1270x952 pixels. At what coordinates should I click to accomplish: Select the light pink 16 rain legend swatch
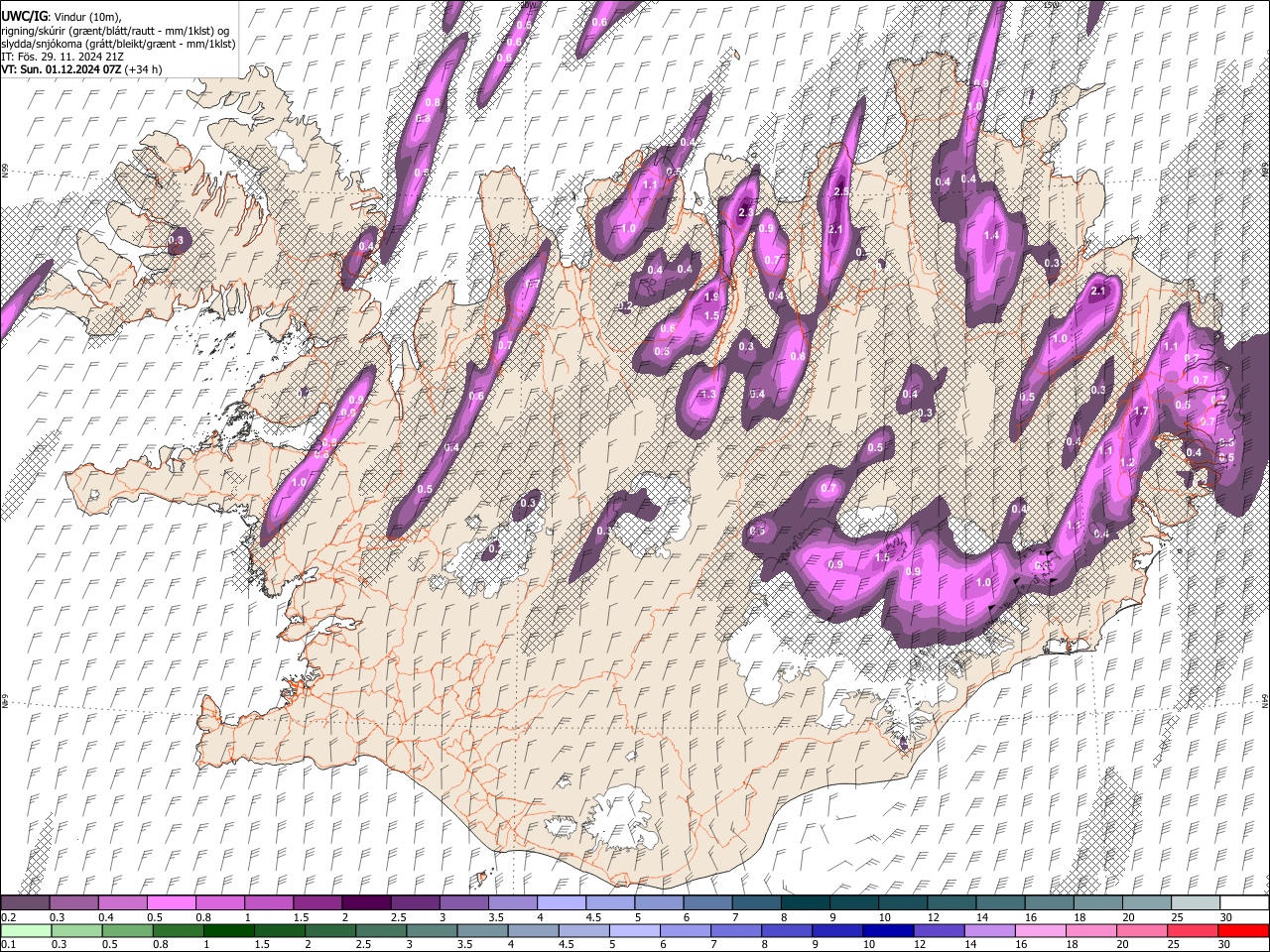[x=1041, y=930]
